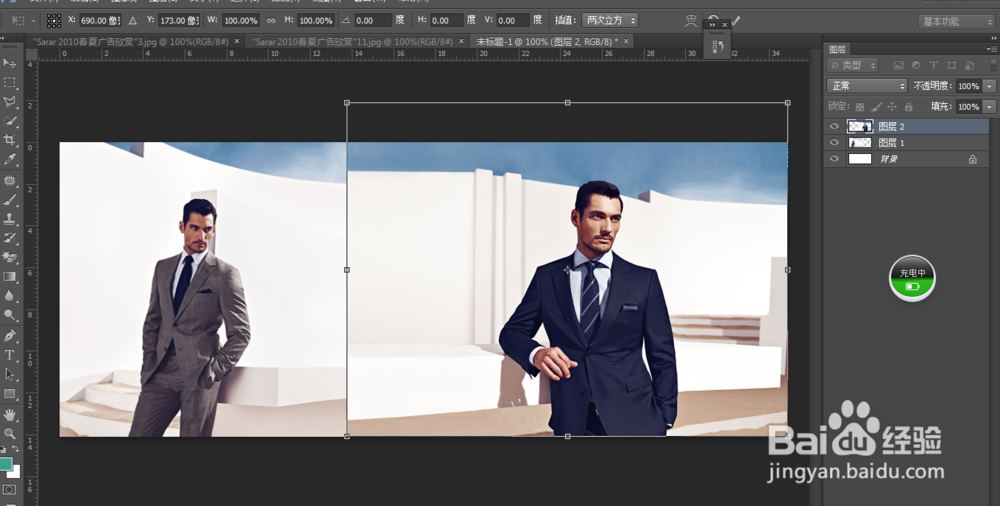
Task: Activate the Horizontal Type tool
Action: [x=10, y=355]
